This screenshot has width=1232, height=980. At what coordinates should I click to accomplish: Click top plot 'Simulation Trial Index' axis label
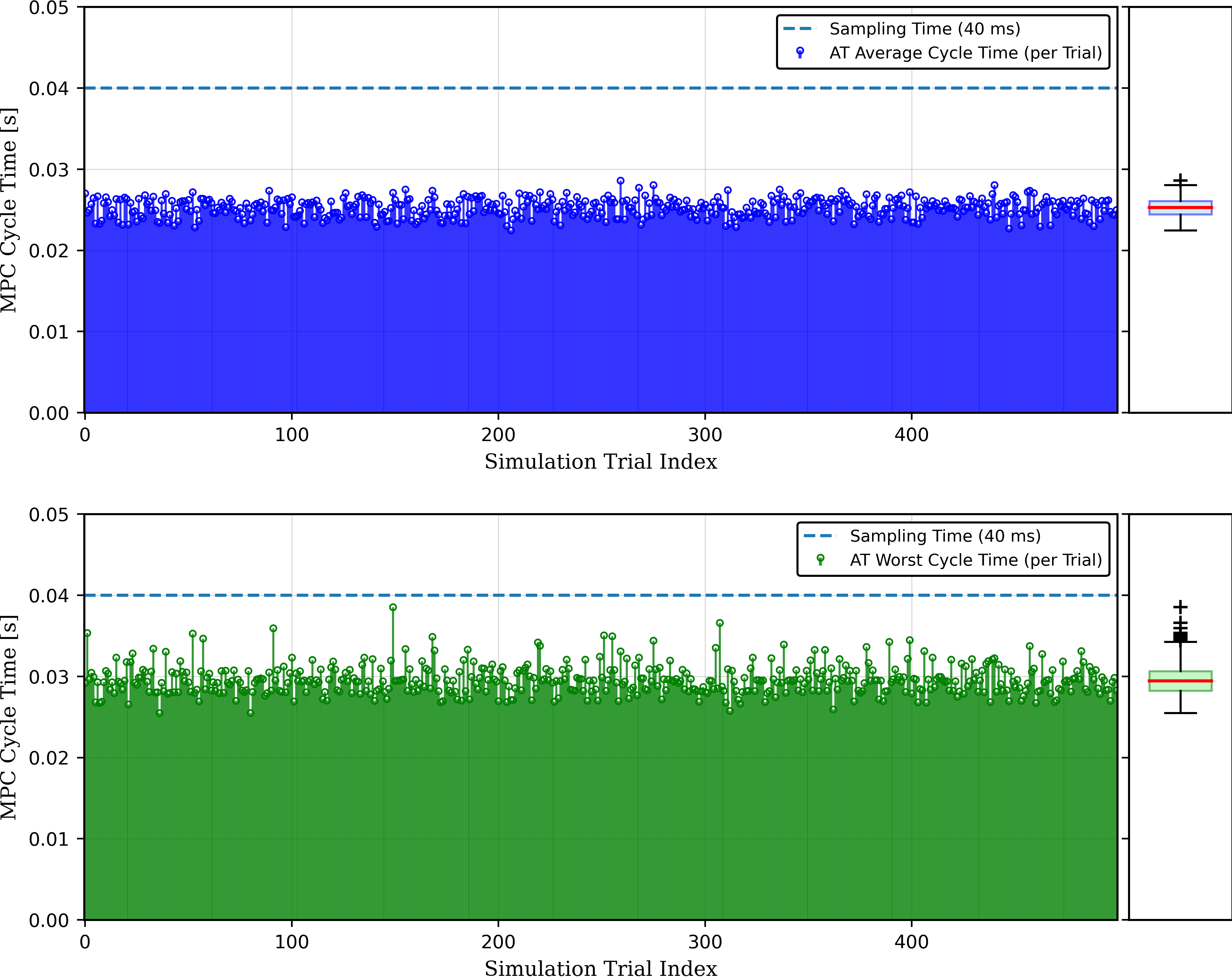(601, 462)
